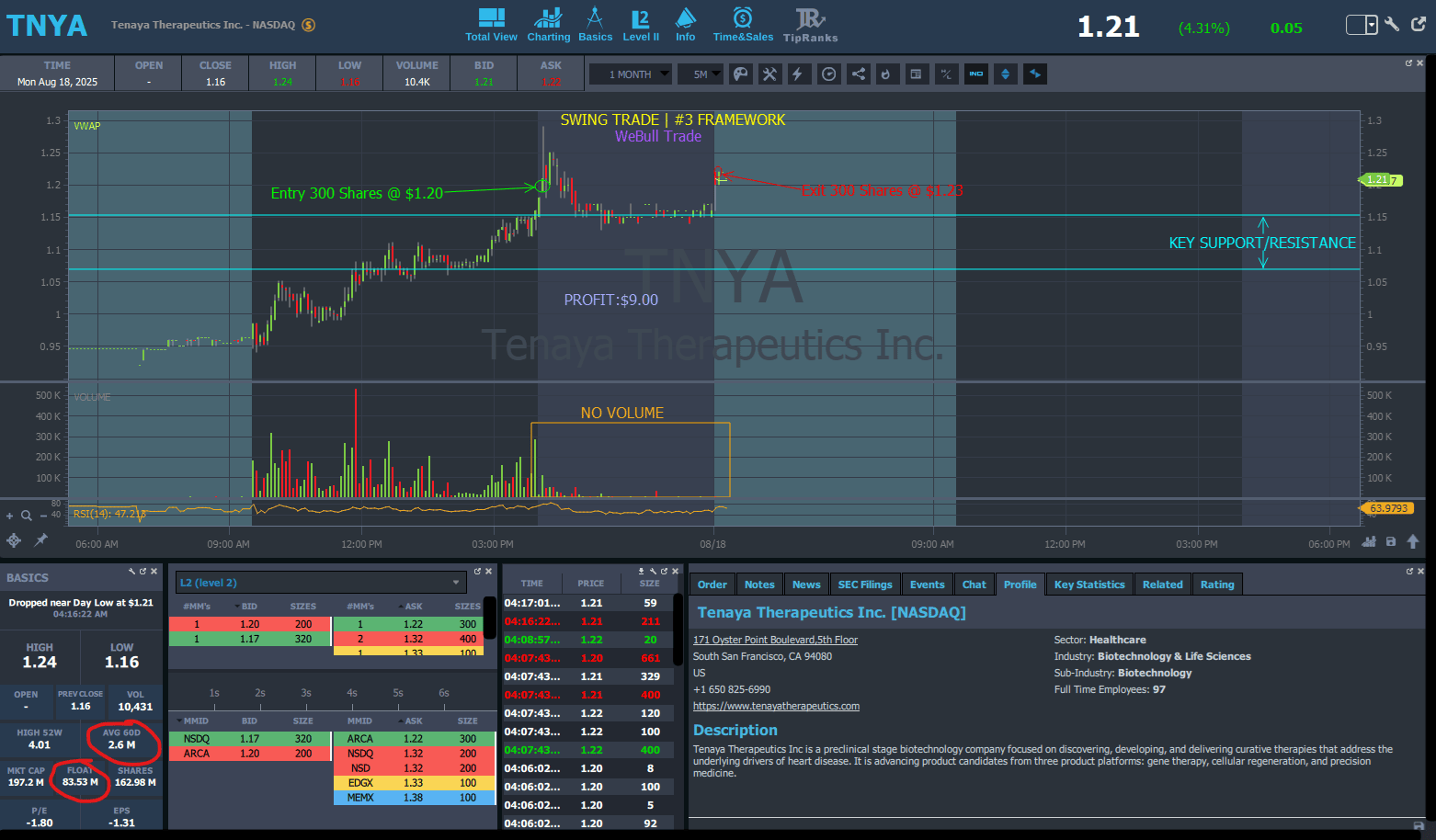Open Time & Sales panel wrench settings
The width and height of the screenshot is (1436, 840).
tap(653, 572)
